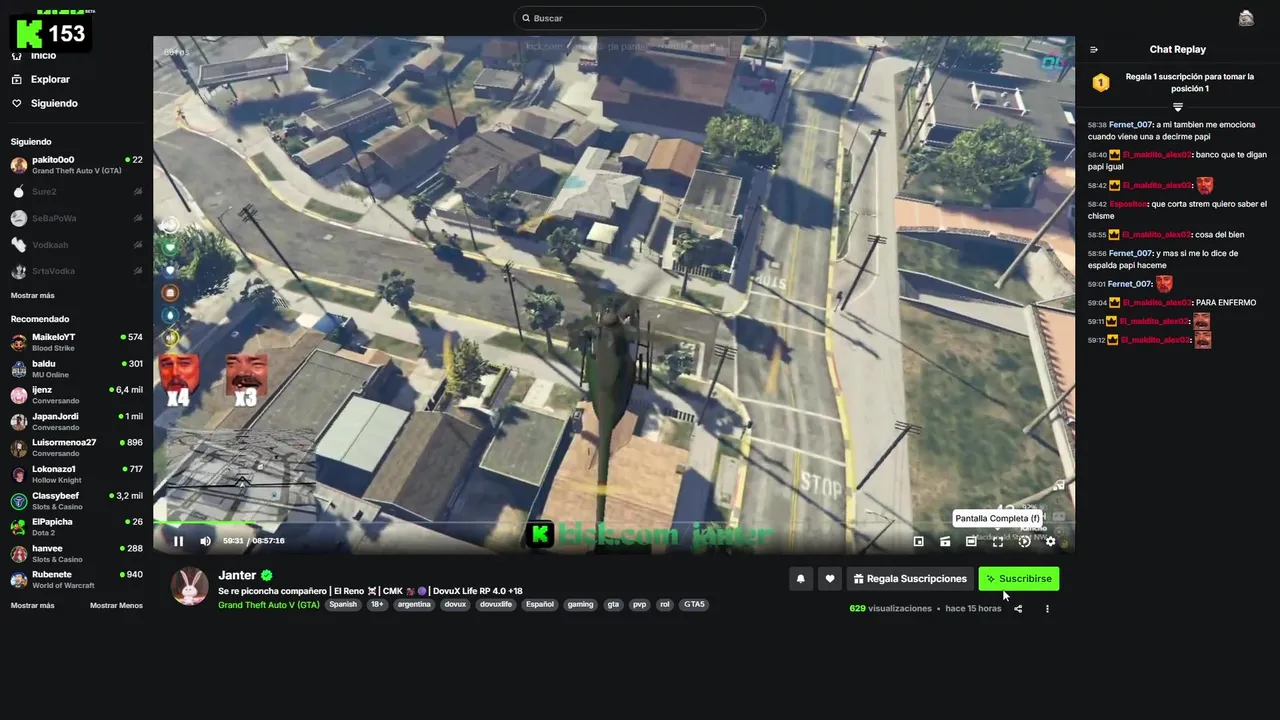Toggle theater mode in the player
1280x720 pixels.
coord(971,541)
